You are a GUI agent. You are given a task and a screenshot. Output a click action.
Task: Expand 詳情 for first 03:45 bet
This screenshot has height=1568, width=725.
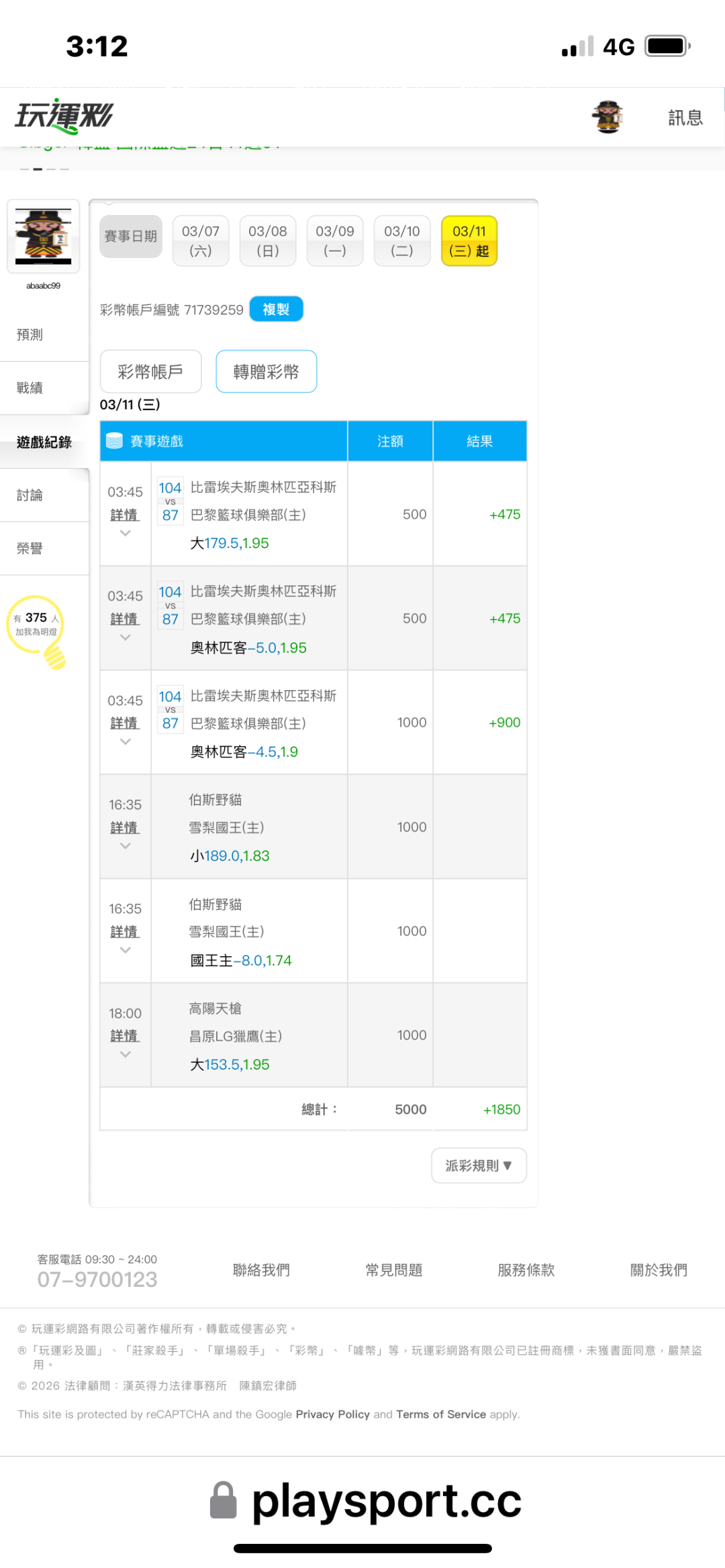point(124,515)
